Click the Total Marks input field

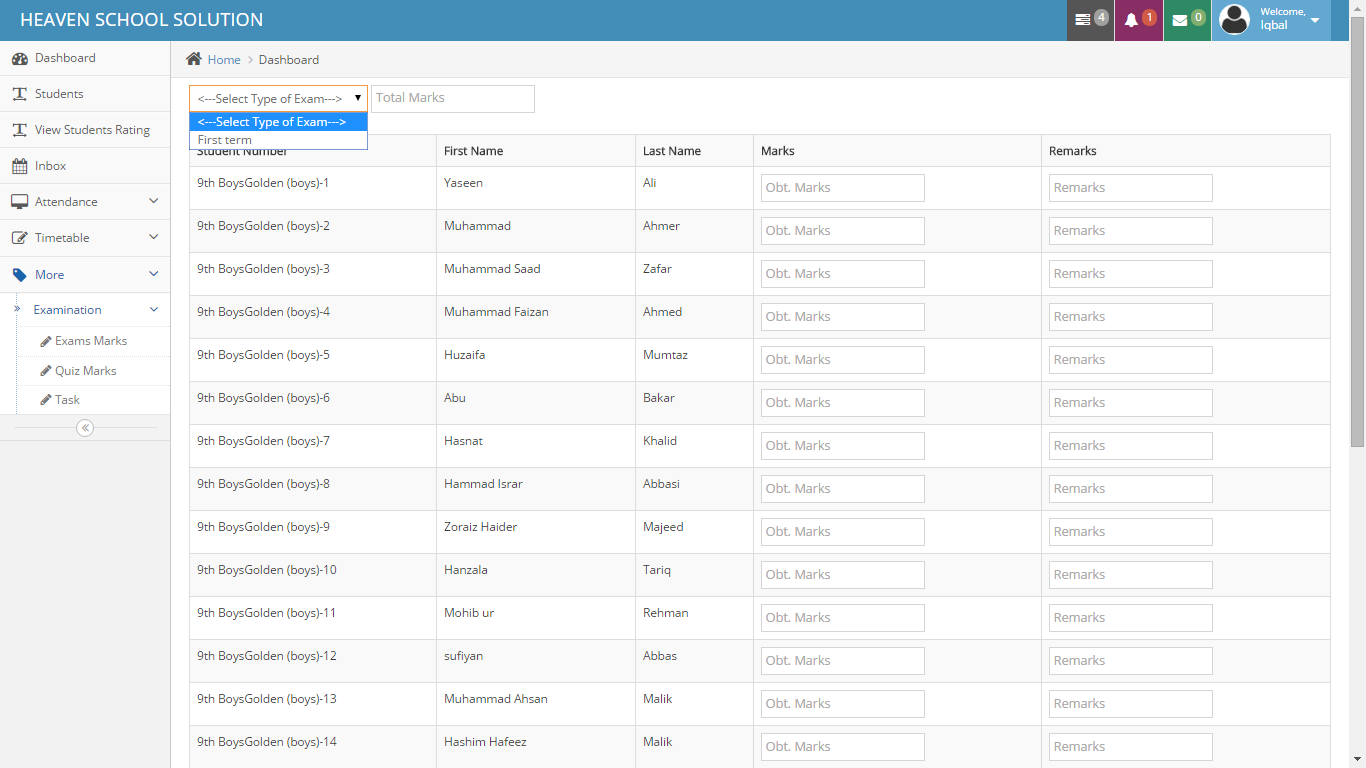tap(453, 98)
